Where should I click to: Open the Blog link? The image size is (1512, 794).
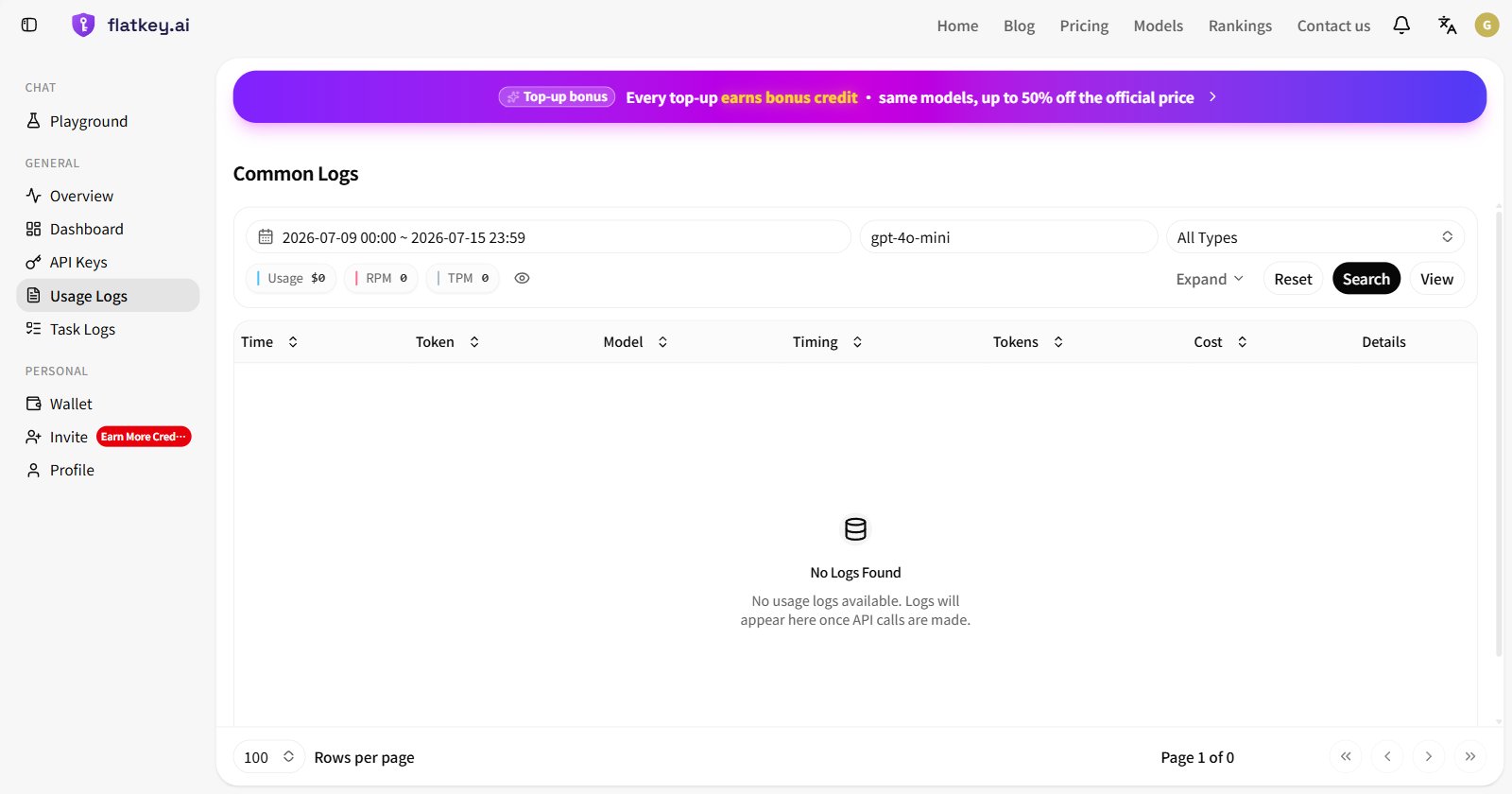[1019, 26]
